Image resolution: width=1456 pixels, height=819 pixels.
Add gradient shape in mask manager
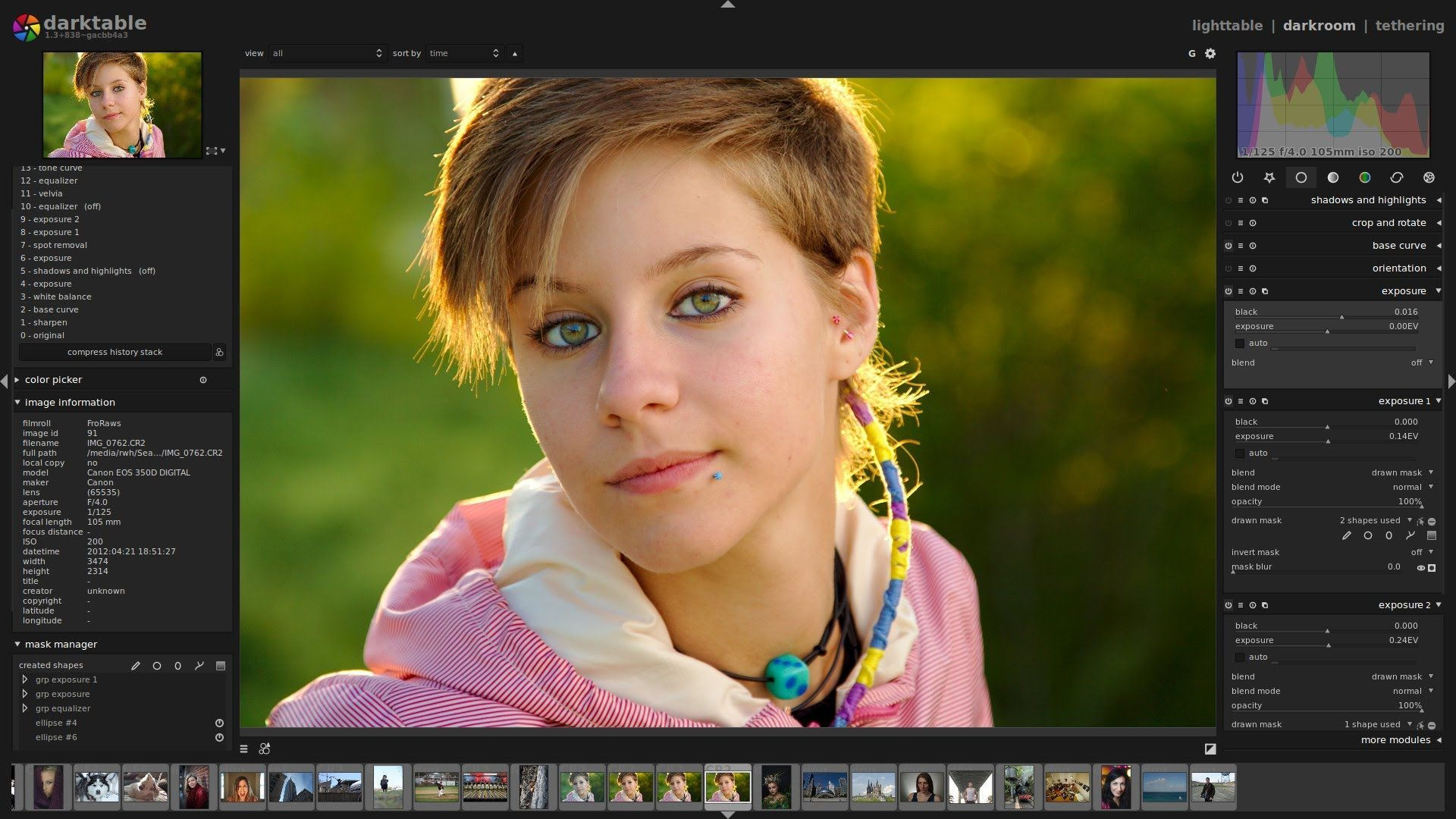221,666
